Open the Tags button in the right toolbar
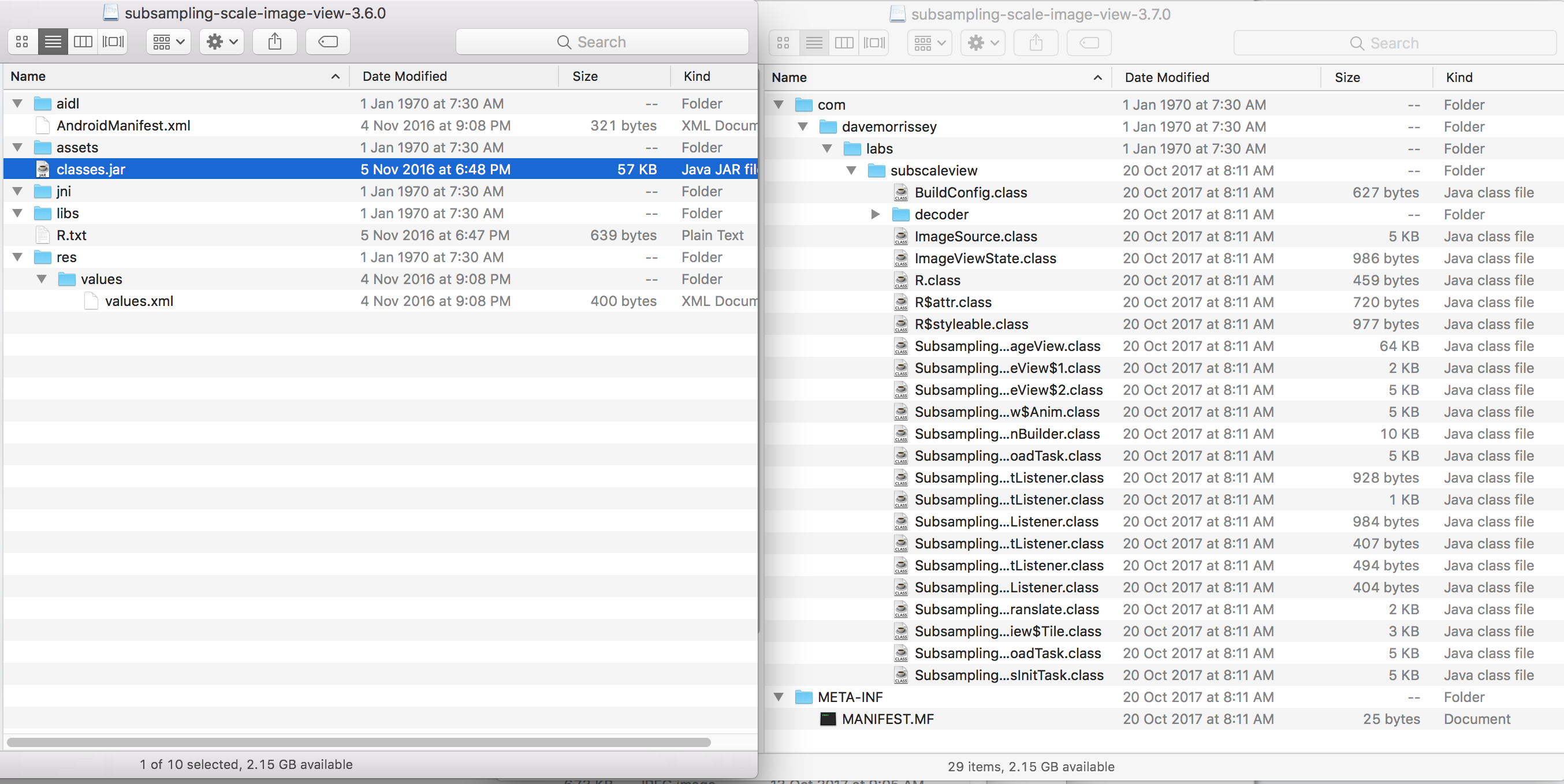1564x784 pixels. (x=1089, y=43)
